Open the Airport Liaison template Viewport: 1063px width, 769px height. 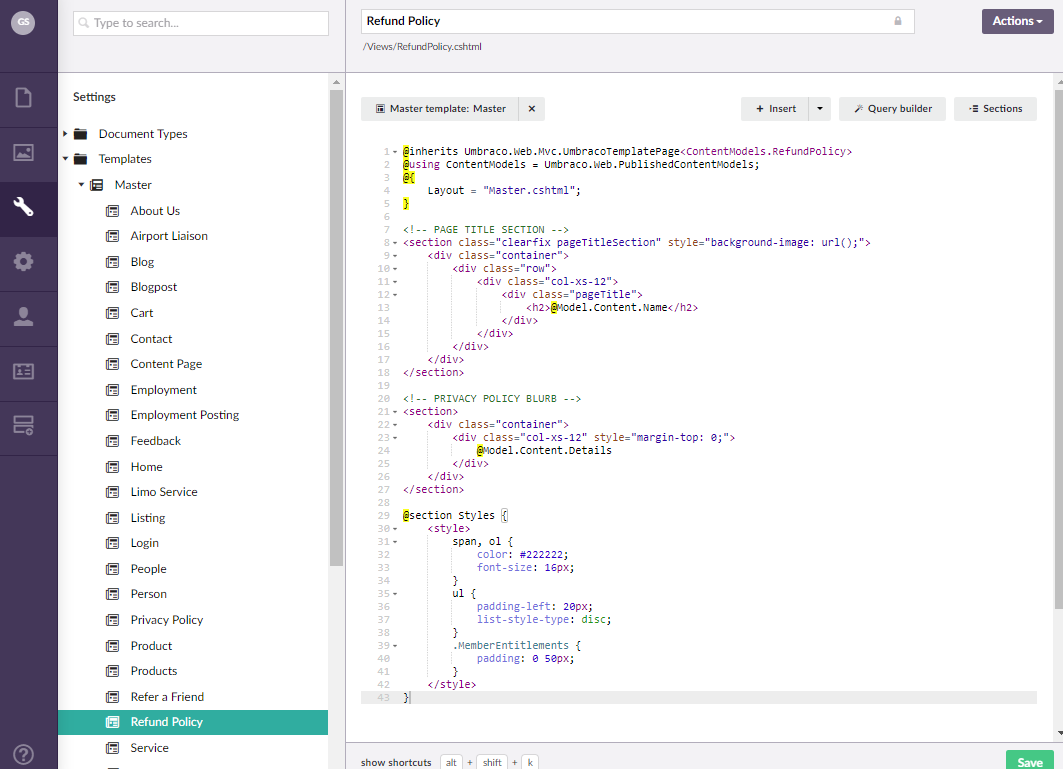click(x=169, y=236)
